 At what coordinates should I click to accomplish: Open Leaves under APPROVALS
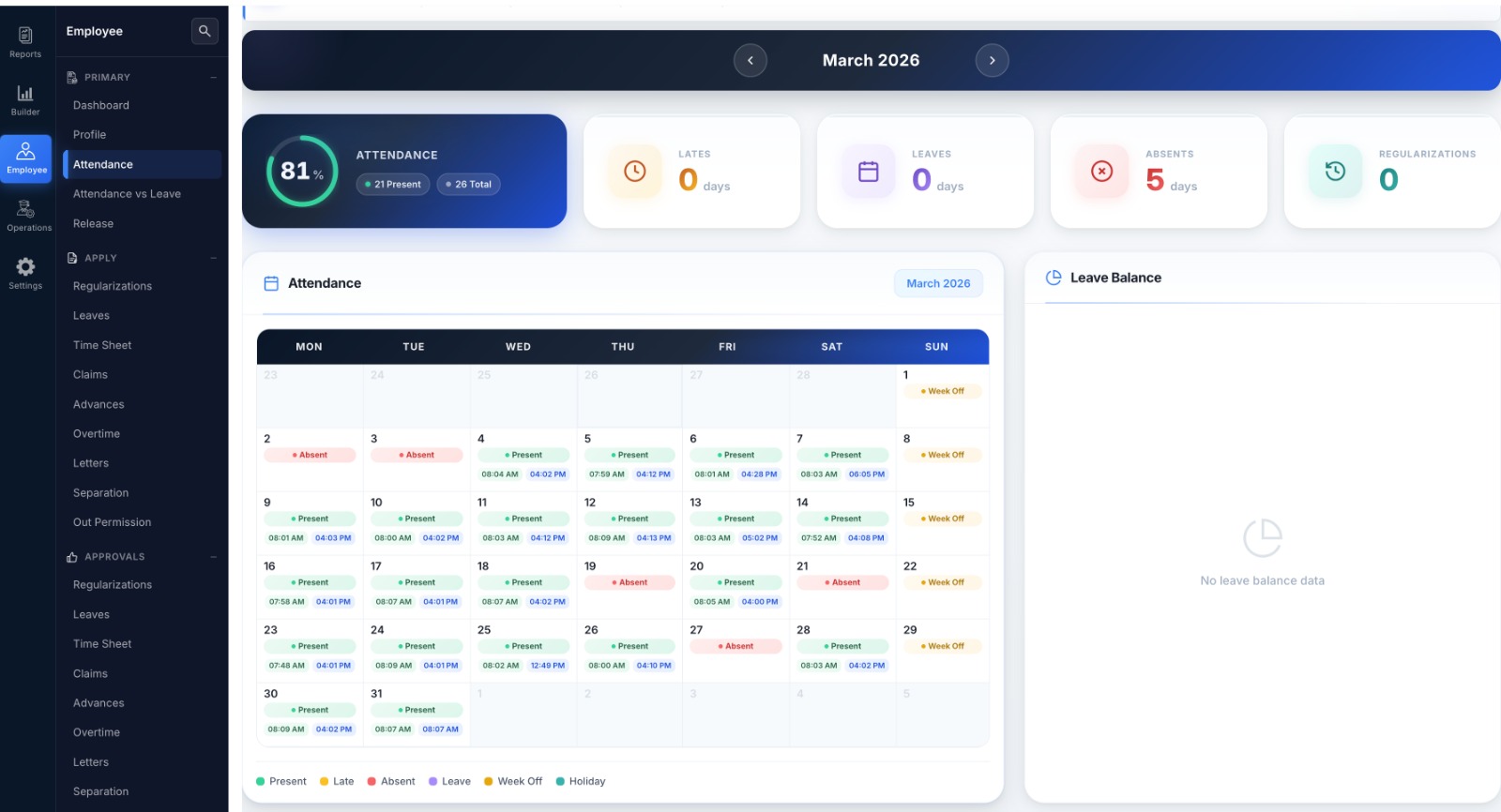(x=91, y=615)
